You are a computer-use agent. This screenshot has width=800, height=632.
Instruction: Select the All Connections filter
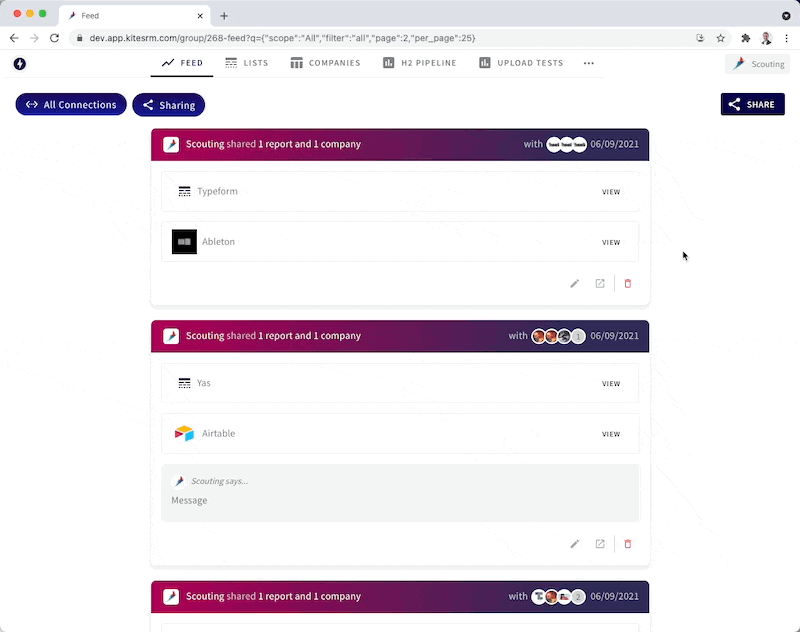[x=71, y=105]
